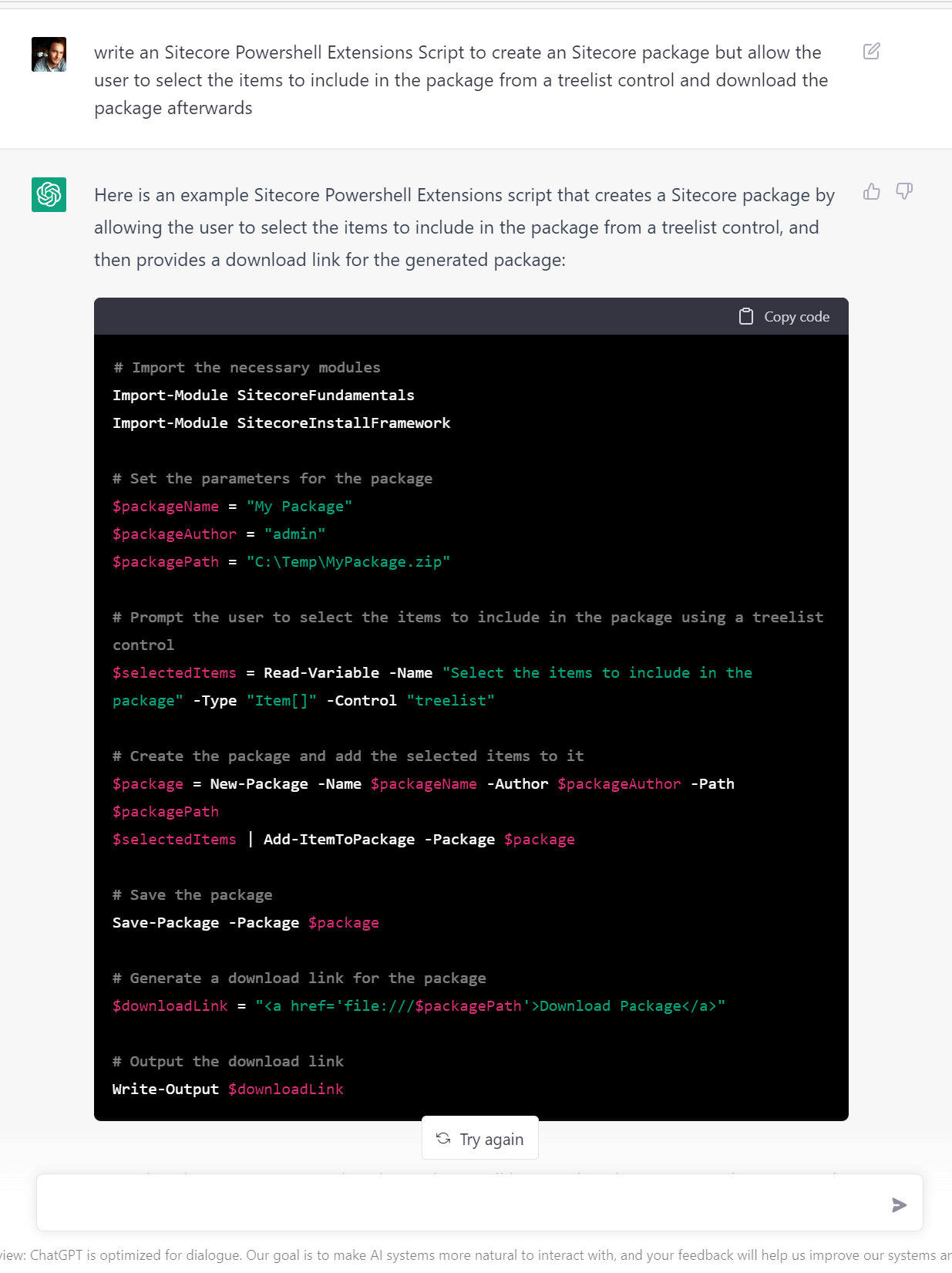Click the "Import-Module SitecoreInstallFramework" line

281,423
